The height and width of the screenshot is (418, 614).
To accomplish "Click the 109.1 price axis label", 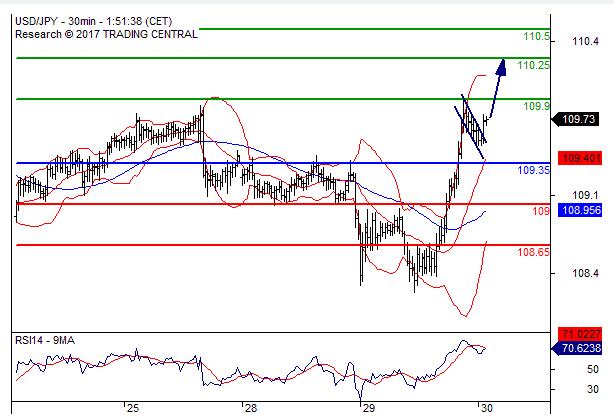I will click(x=585, y=195).
